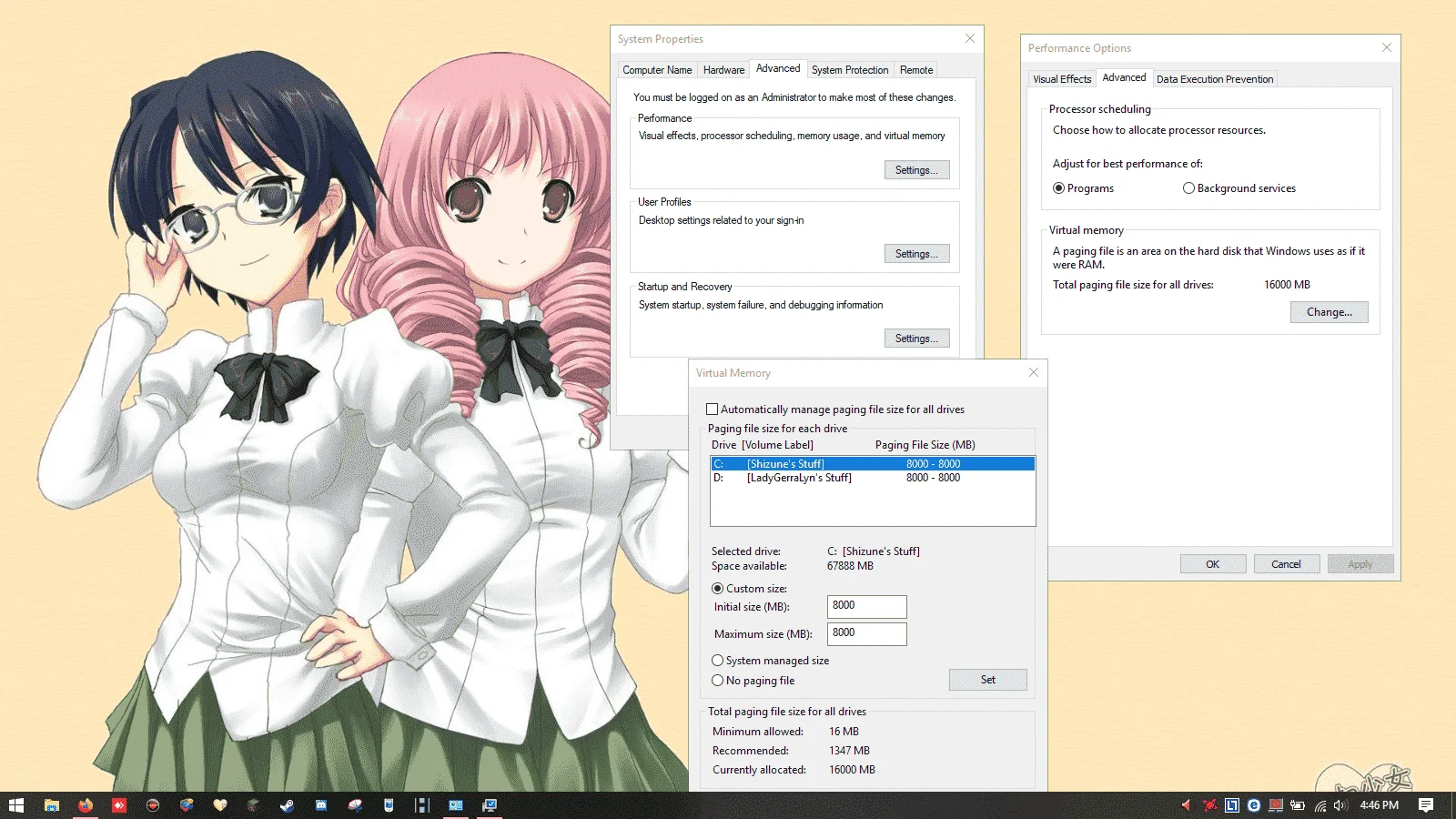The height and width of the screenshot is (819, 1456).
Task: Select Advanced tab in Performance Options
Action: (x=1124, y=77)
